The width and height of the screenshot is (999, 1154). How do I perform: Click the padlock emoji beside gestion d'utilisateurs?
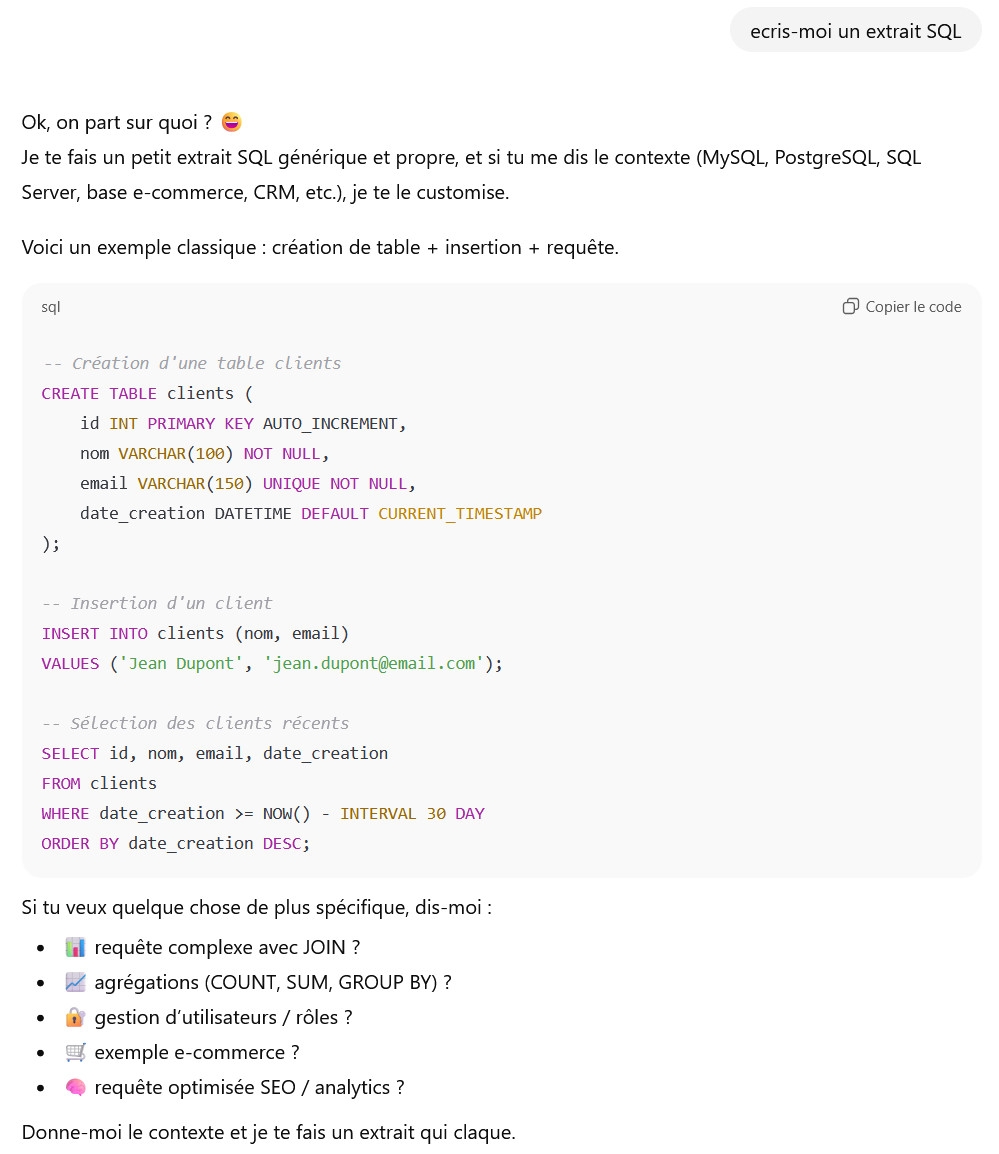75,1017
